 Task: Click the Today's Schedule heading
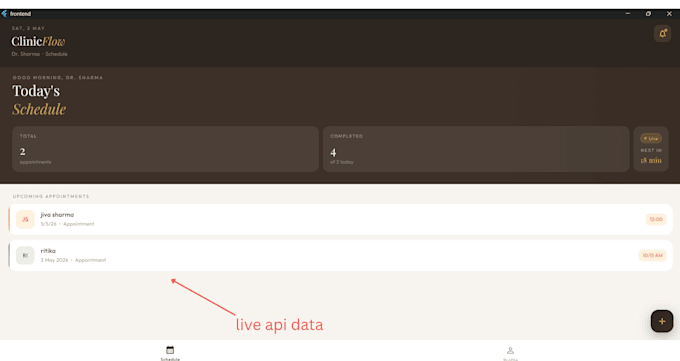[x=39, y=100]
